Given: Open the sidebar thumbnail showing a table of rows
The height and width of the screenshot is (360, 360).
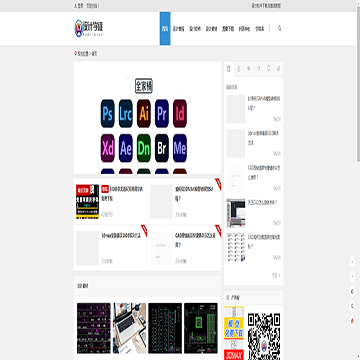Looking at the screenshot, I should click(236, 247).
